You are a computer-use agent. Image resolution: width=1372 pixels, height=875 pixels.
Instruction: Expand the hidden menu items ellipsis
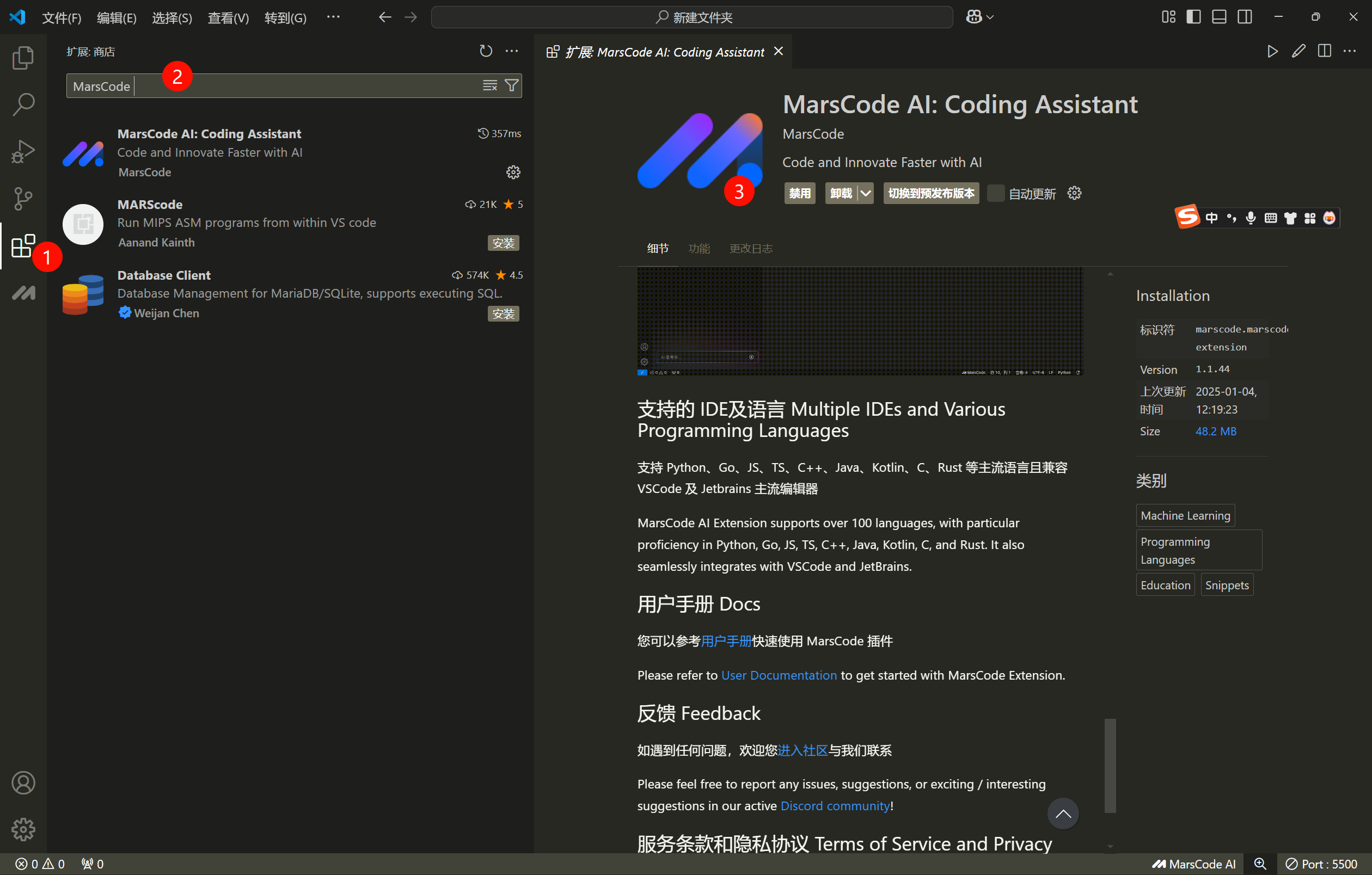(x=333, y=17)
